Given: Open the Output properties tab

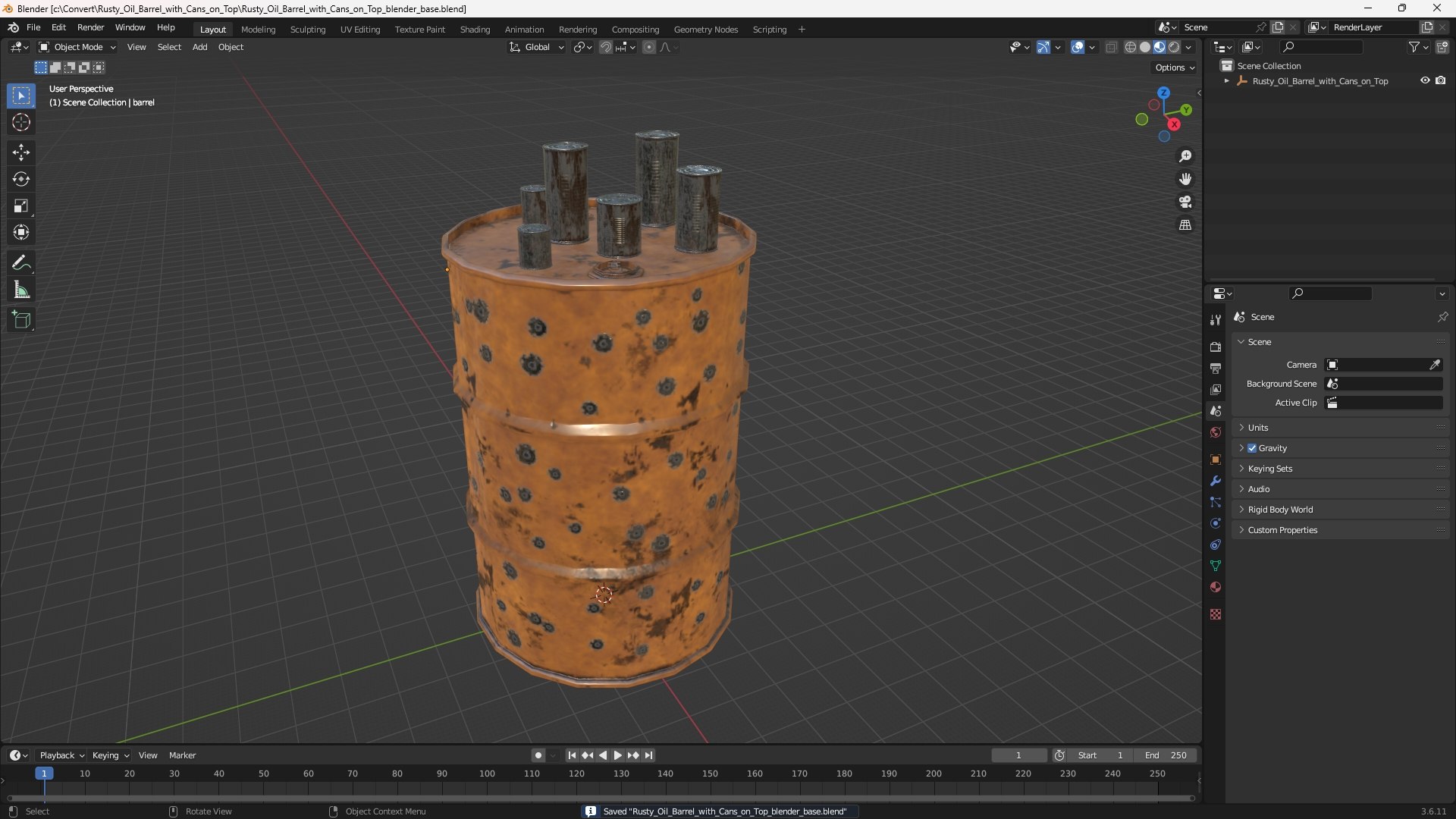Looking at the screenshot, I should pos(1216,368).
